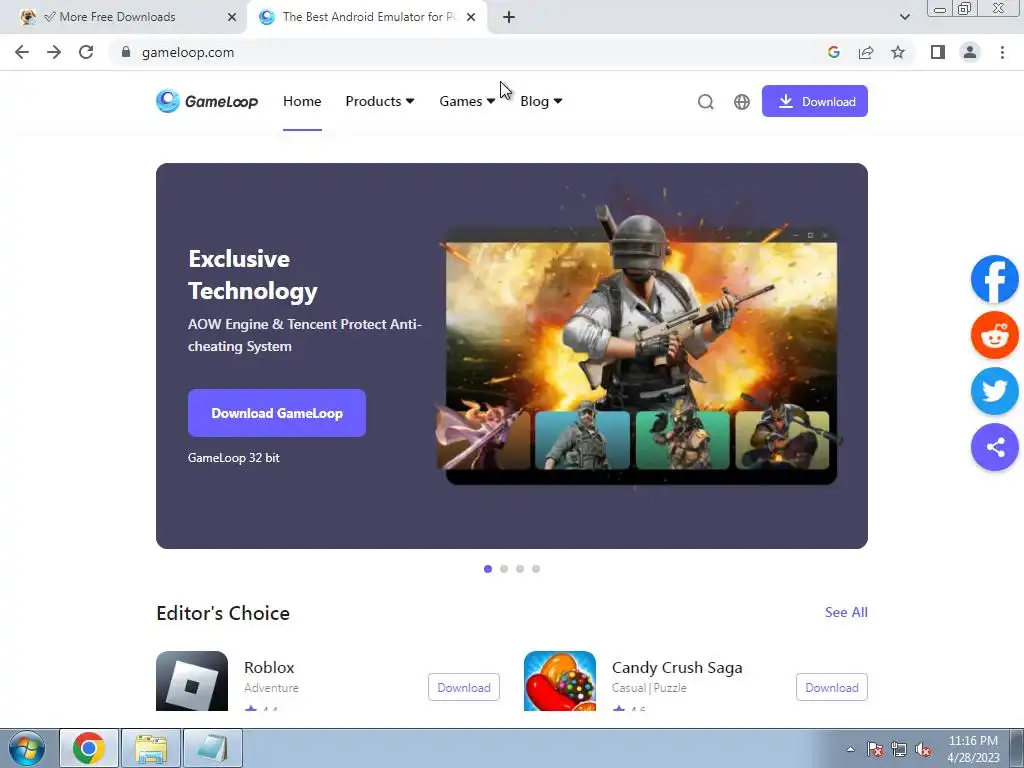Expand the Games dropdown menu
This screenshot has height=768, width=1024.
(467, 101)
